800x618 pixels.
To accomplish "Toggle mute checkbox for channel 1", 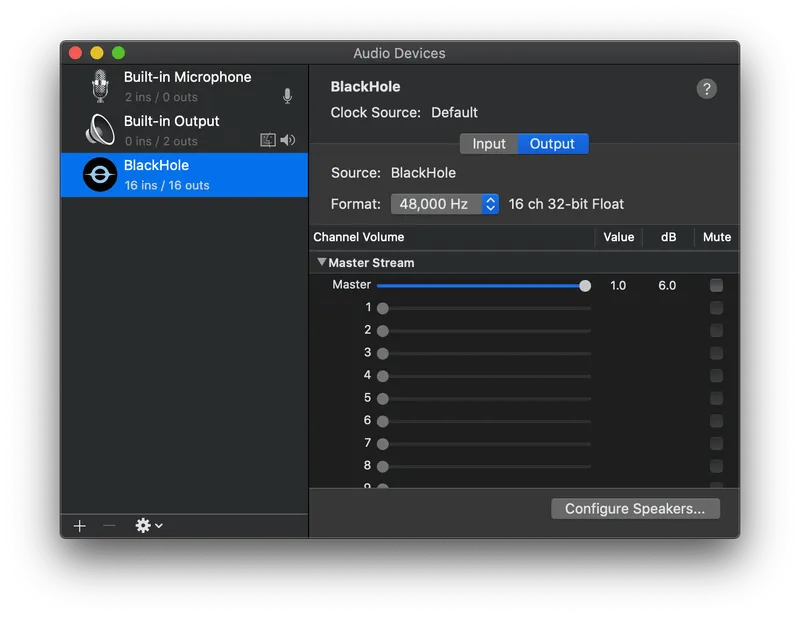I will (716, 308).
